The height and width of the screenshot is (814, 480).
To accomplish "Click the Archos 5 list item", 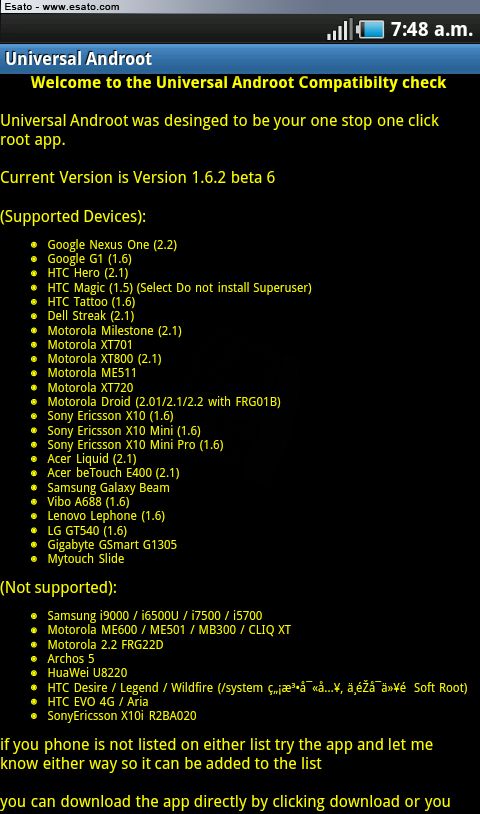I will pos(71,659).
